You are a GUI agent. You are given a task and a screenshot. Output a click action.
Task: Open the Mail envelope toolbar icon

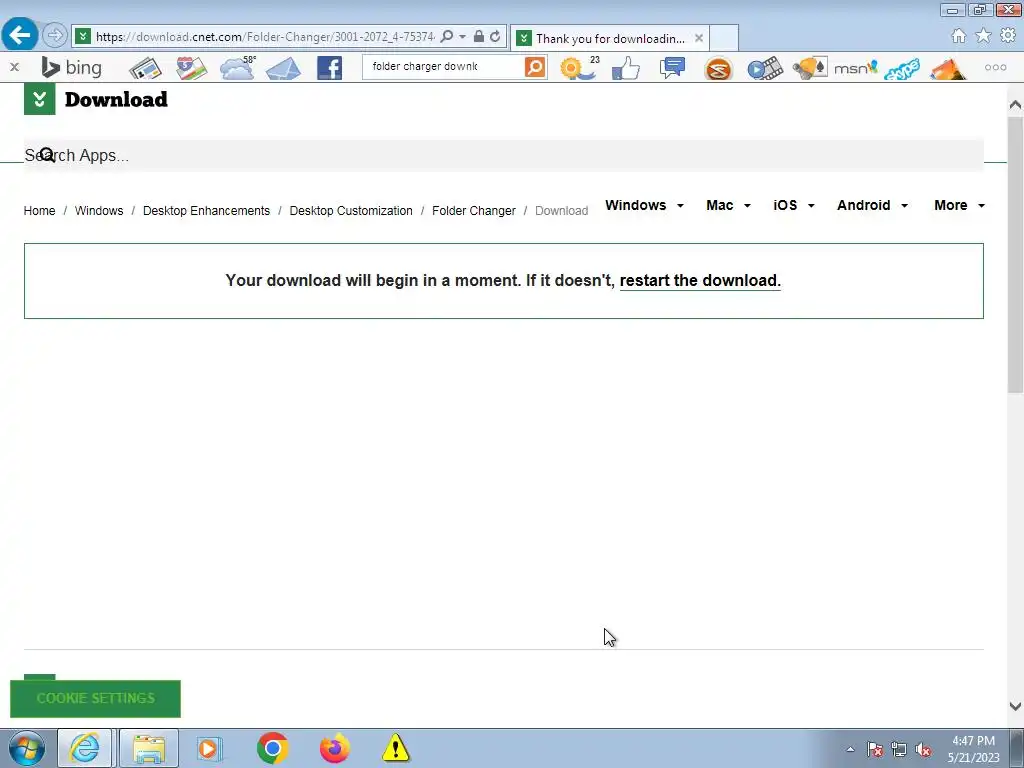coord(283,68)
